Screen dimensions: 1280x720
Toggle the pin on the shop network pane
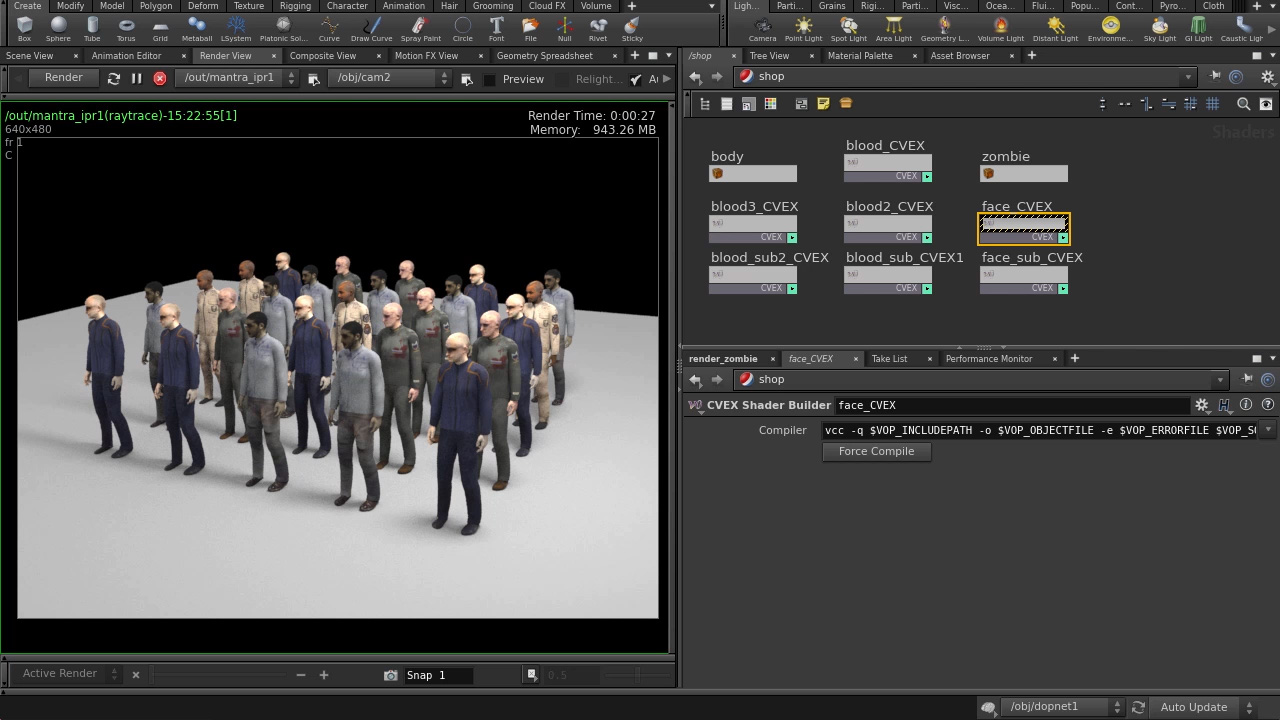tap(1215, 77)
